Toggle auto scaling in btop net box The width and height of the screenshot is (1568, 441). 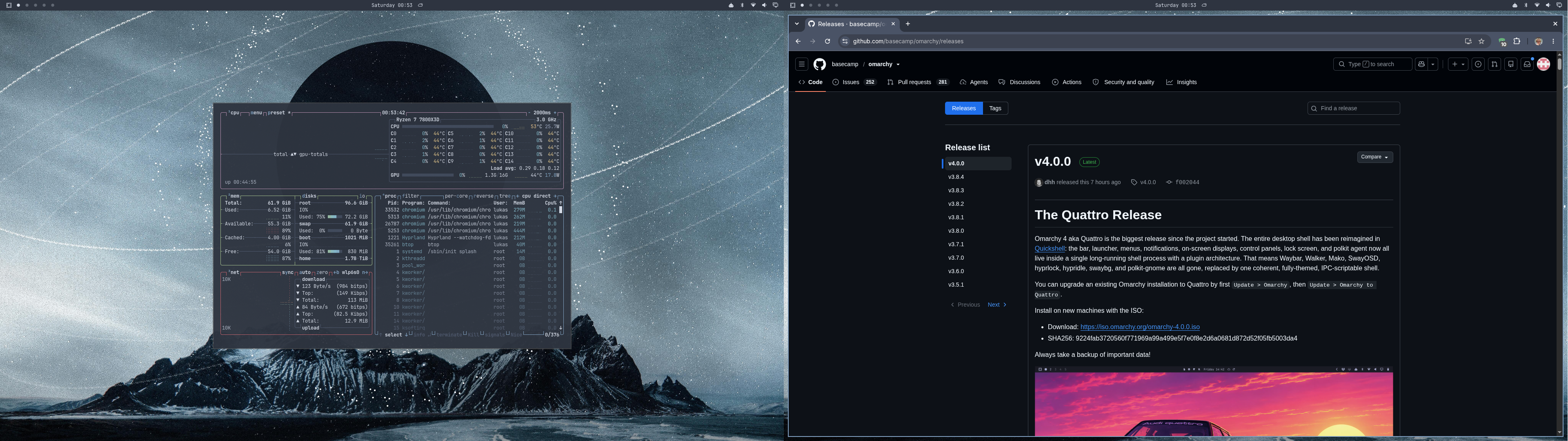click(x=305, y=272)
